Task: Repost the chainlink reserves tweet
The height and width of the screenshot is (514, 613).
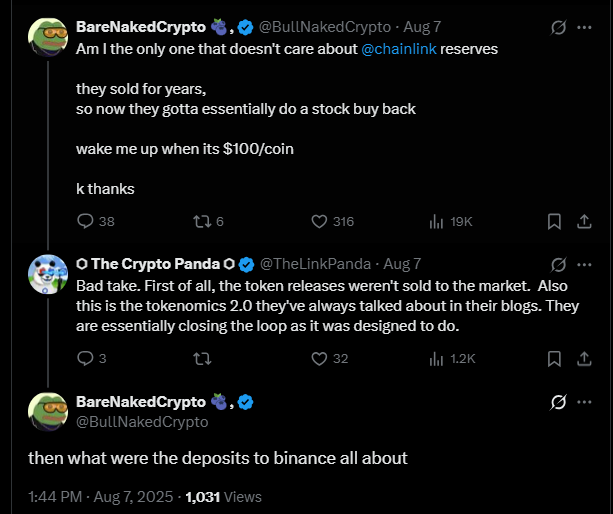Action: coord(200,221)
